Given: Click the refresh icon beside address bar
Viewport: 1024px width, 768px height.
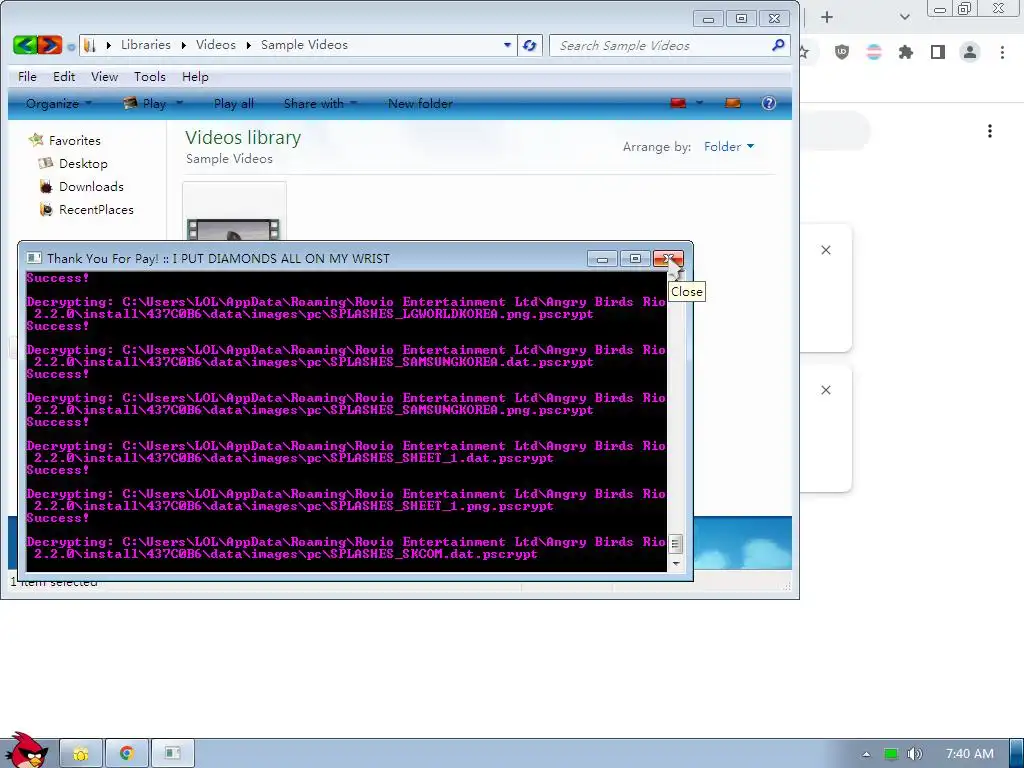Looking at the screenshot, I should [x=530, y=45].
